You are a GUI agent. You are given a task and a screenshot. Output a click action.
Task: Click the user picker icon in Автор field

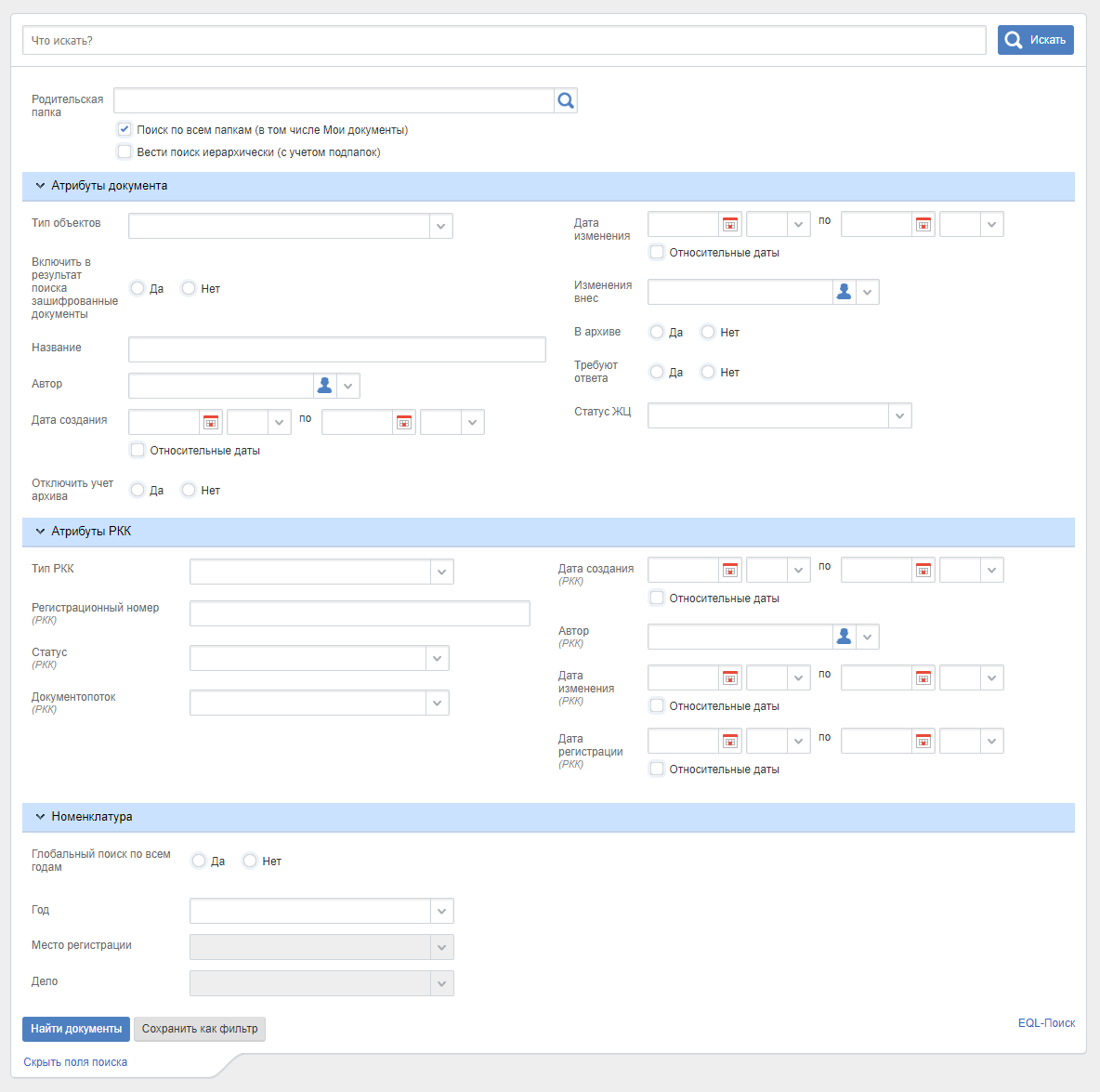pyautogui.click(x=324, y=386)
